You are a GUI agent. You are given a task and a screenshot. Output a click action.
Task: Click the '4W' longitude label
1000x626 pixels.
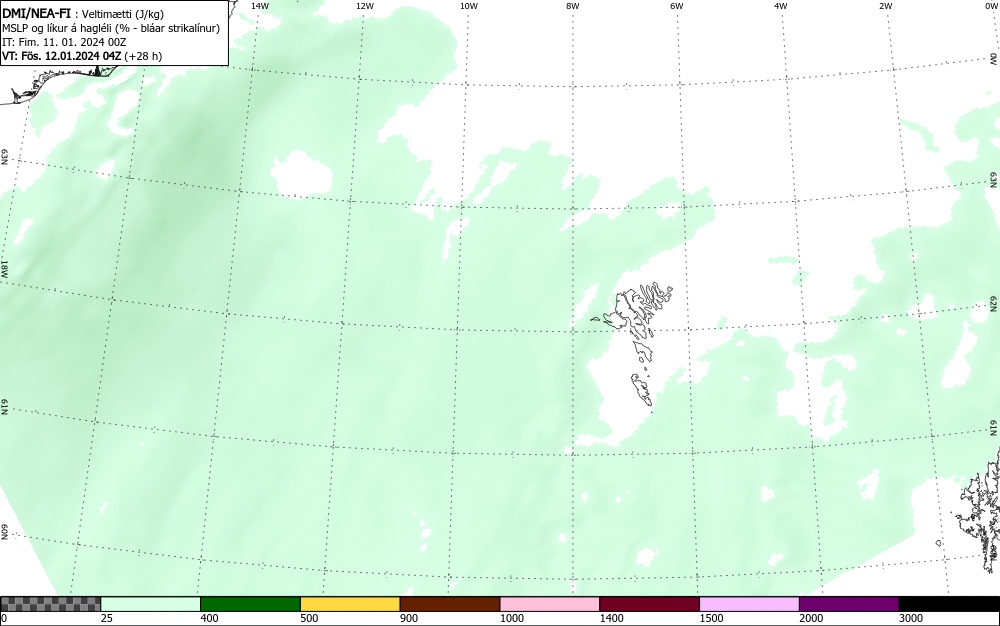click(781, 6)
